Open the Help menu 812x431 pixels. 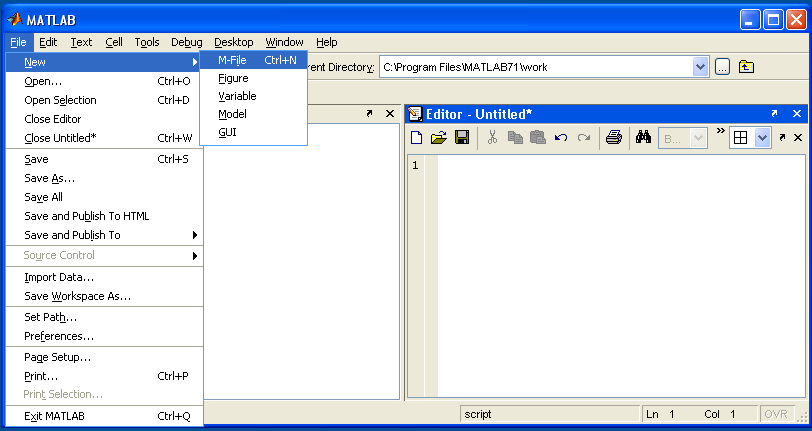[327, 42]
